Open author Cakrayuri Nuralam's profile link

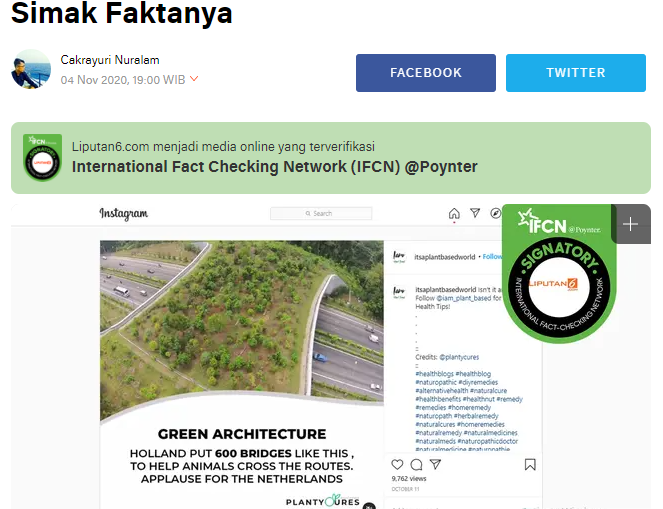click(110, 60)
